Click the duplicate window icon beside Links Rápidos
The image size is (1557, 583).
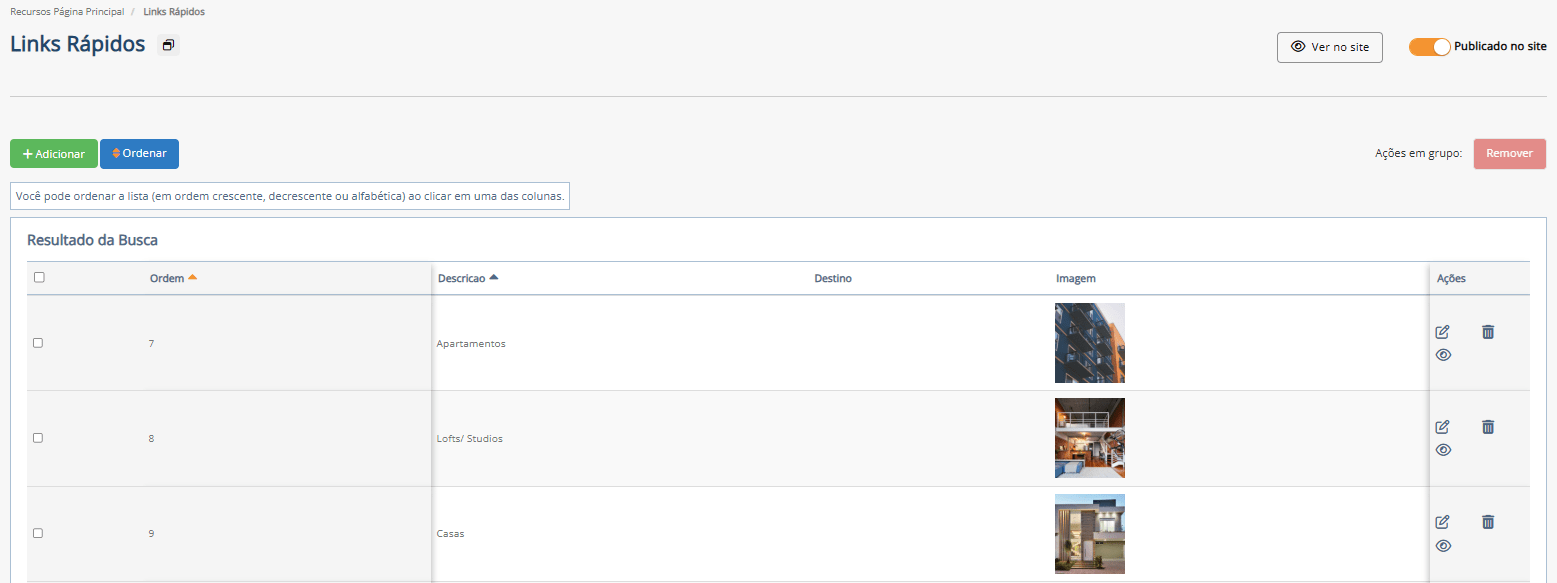pos(168,45)
